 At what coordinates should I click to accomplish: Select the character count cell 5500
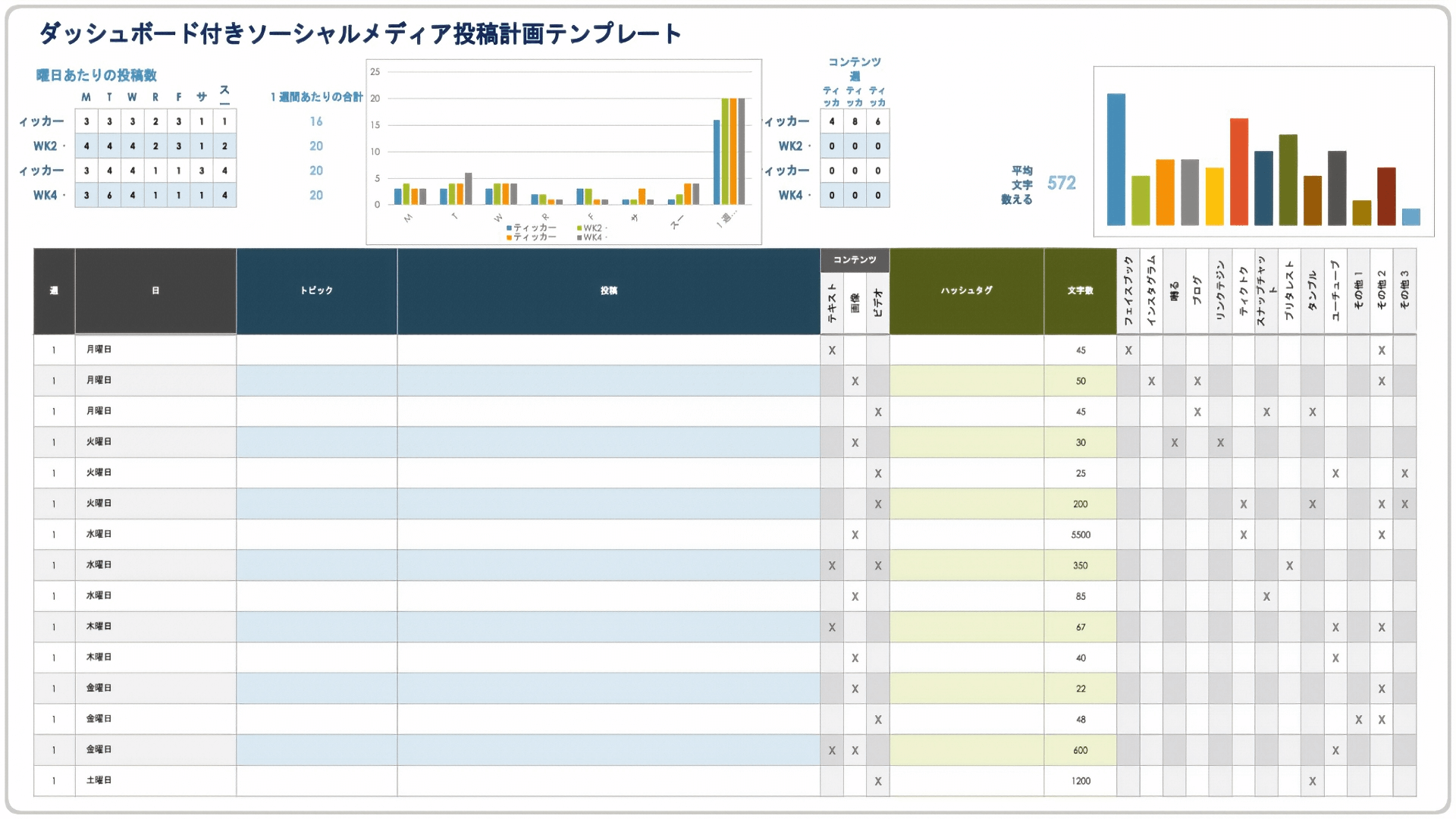(x=1080, y=535)
